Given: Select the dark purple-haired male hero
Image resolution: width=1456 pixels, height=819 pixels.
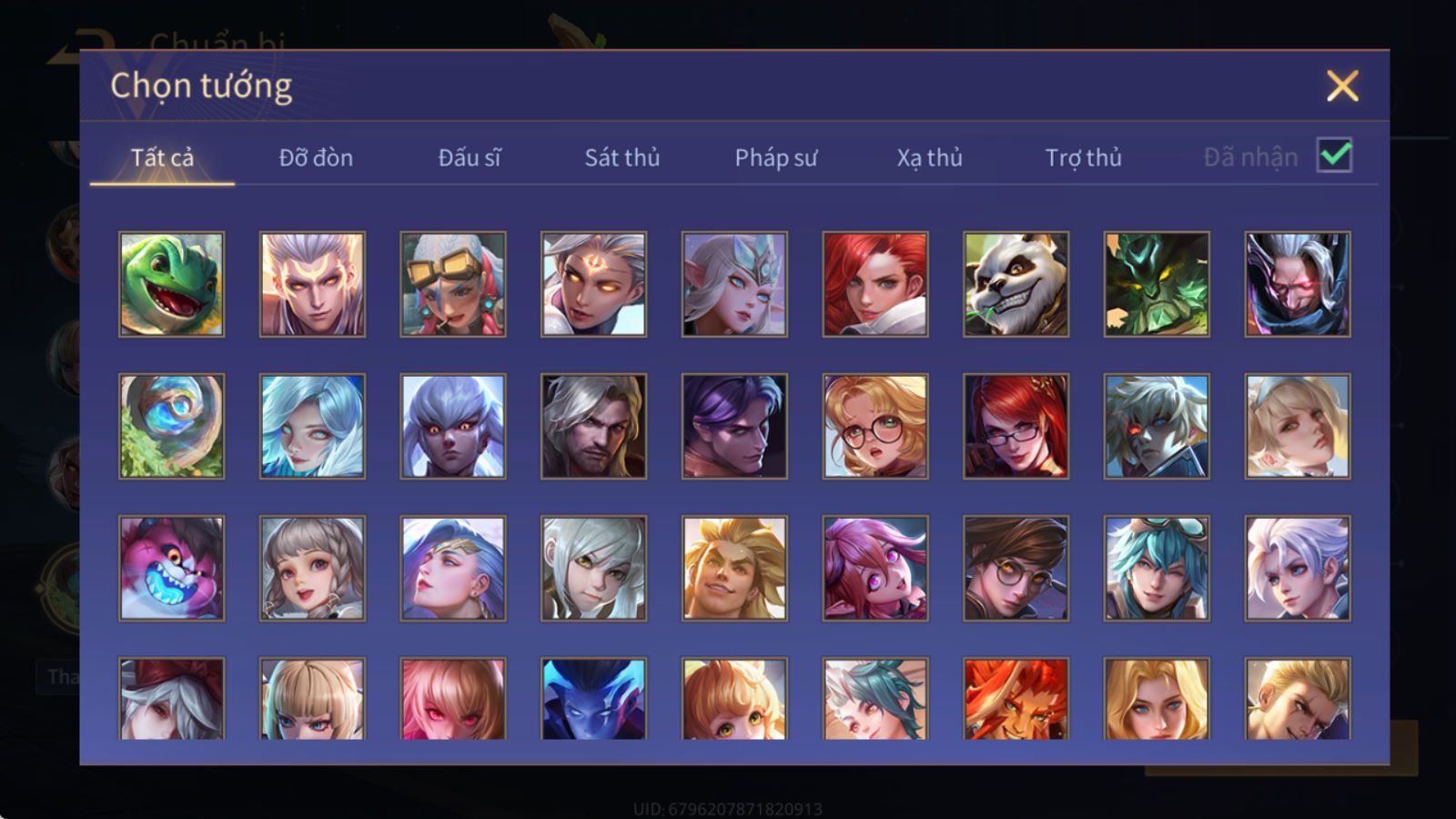Looking at the screenshot, I should (x=734, y=426).
